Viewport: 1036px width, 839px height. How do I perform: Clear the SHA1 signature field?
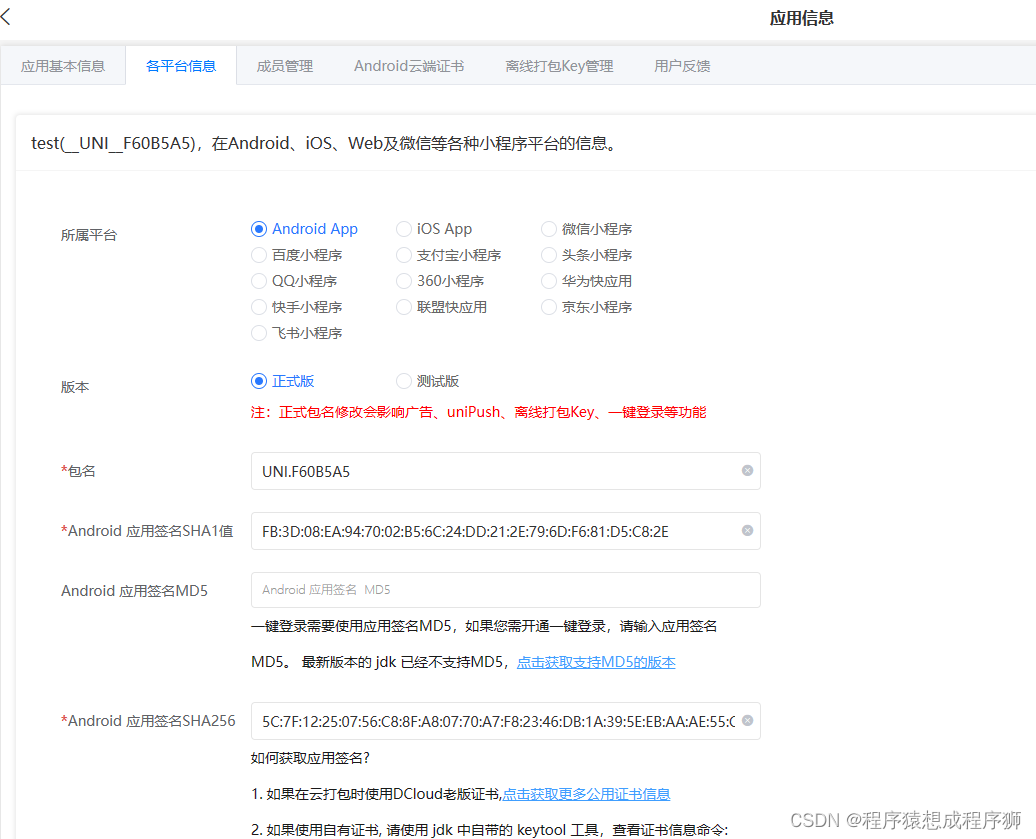(747, 531)
